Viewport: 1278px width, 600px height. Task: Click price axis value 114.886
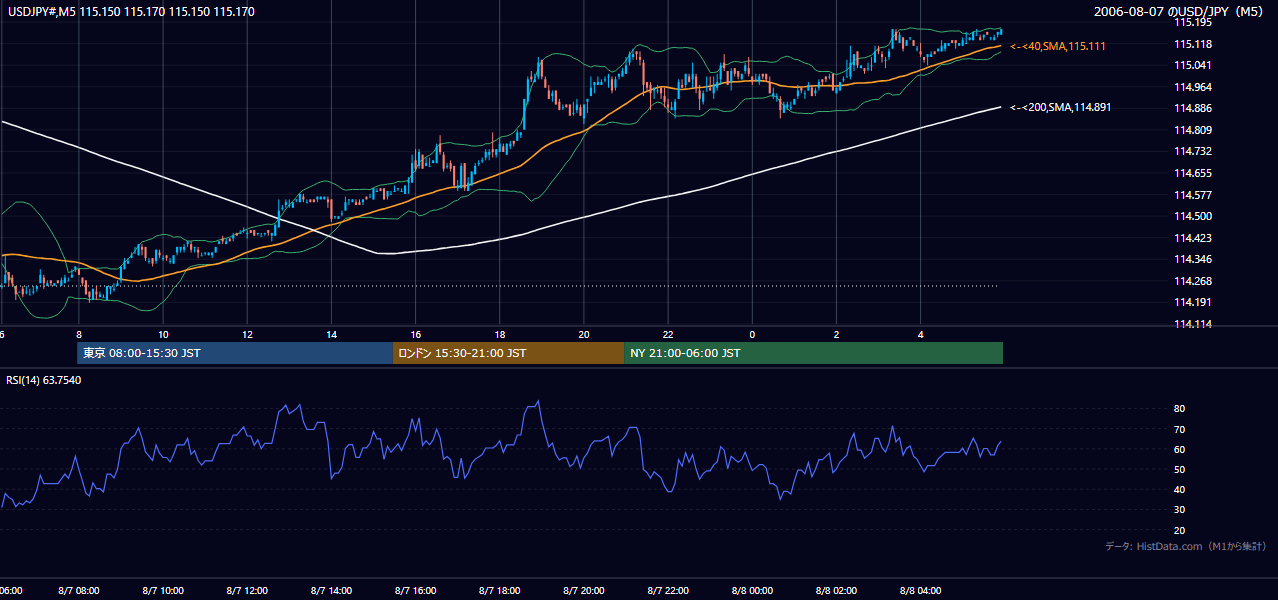pyautogui.click(x=1193, y=108)
